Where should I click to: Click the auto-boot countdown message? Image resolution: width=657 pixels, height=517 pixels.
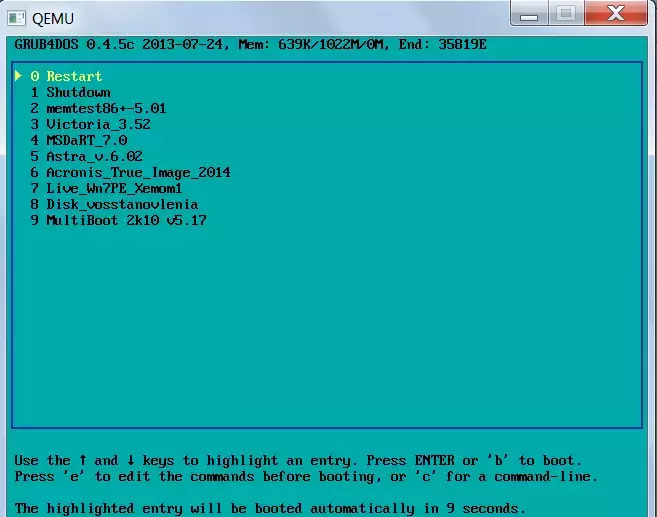270,508
